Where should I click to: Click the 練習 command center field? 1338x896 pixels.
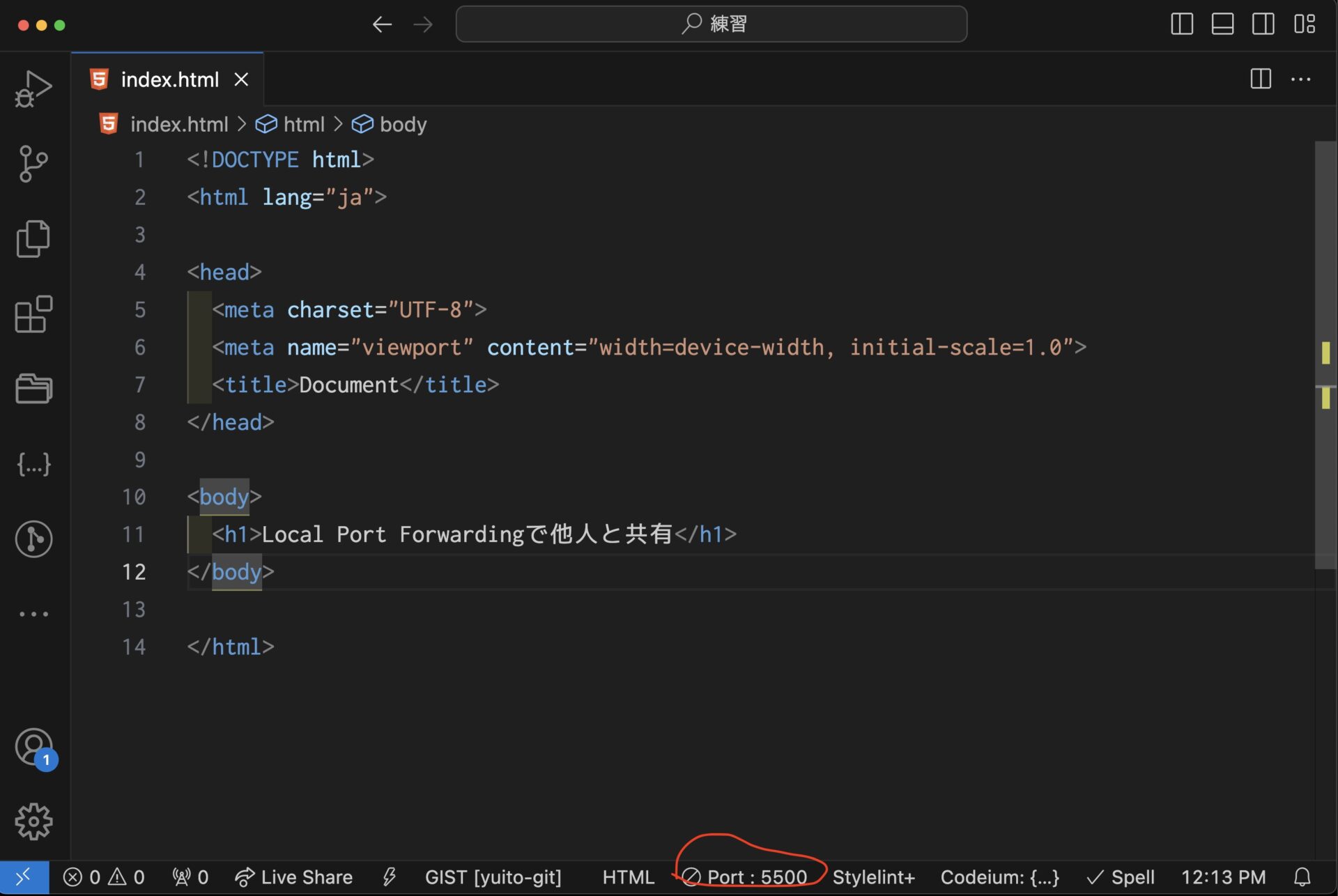tap(711, 23)
